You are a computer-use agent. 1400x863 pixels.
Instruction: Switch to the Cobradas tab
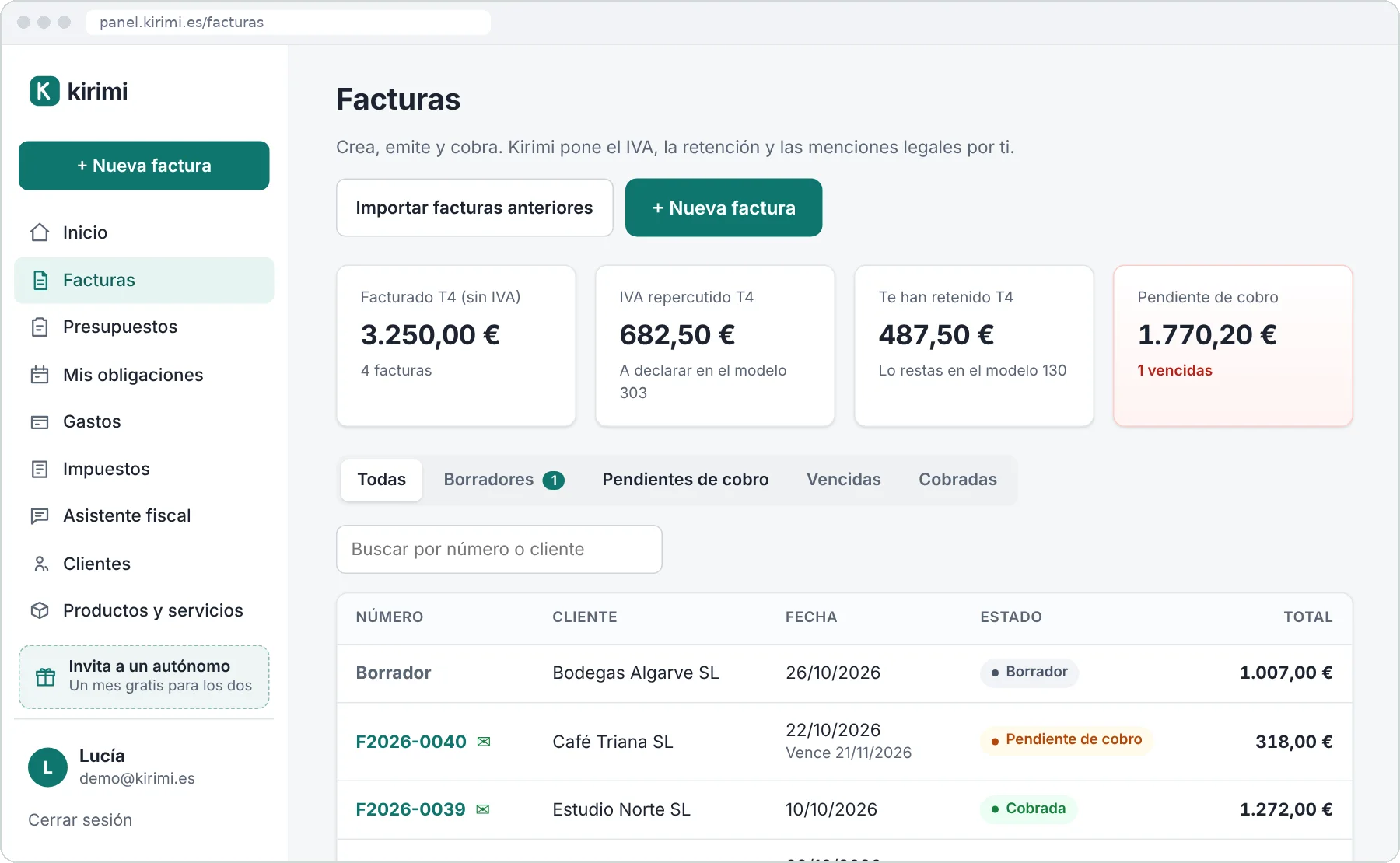[x=957, y=480]
